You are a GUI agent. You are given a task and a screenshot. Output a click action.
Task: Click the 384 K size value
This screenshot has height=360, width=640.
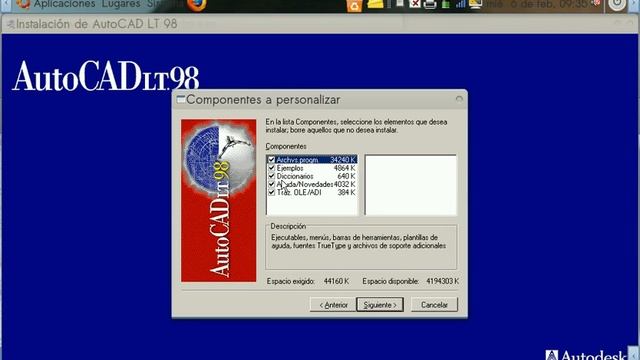point(347,192)
